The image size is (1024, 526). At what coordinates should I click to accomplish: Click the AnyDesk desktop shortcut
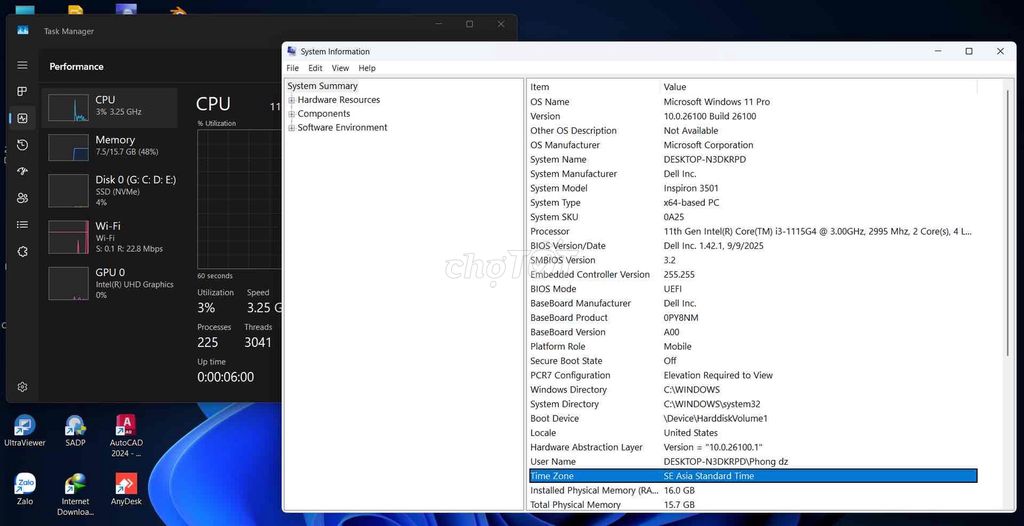point(126,489)
